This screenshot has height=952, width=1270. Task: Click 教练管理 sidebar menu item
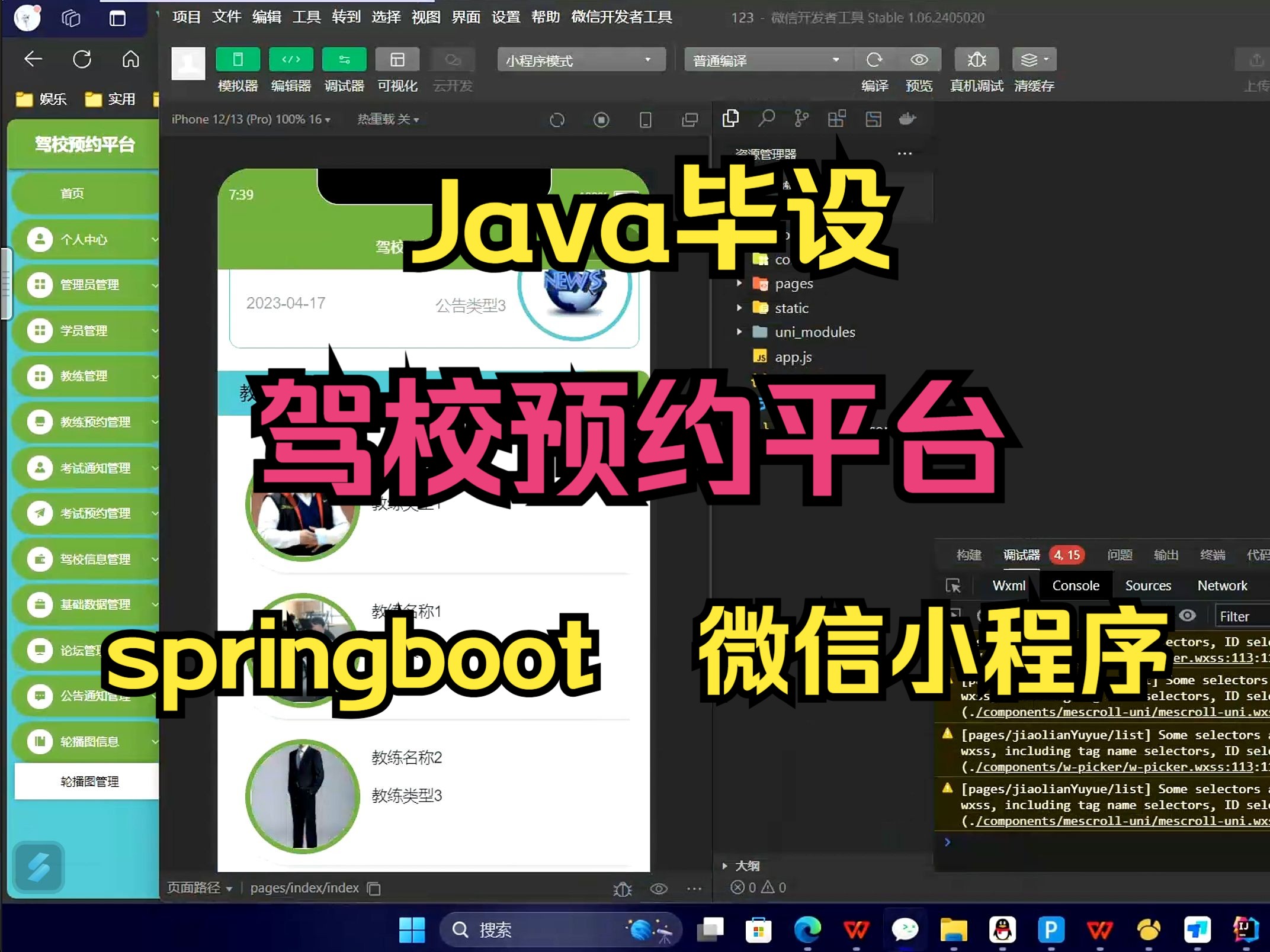pos(84,376)
